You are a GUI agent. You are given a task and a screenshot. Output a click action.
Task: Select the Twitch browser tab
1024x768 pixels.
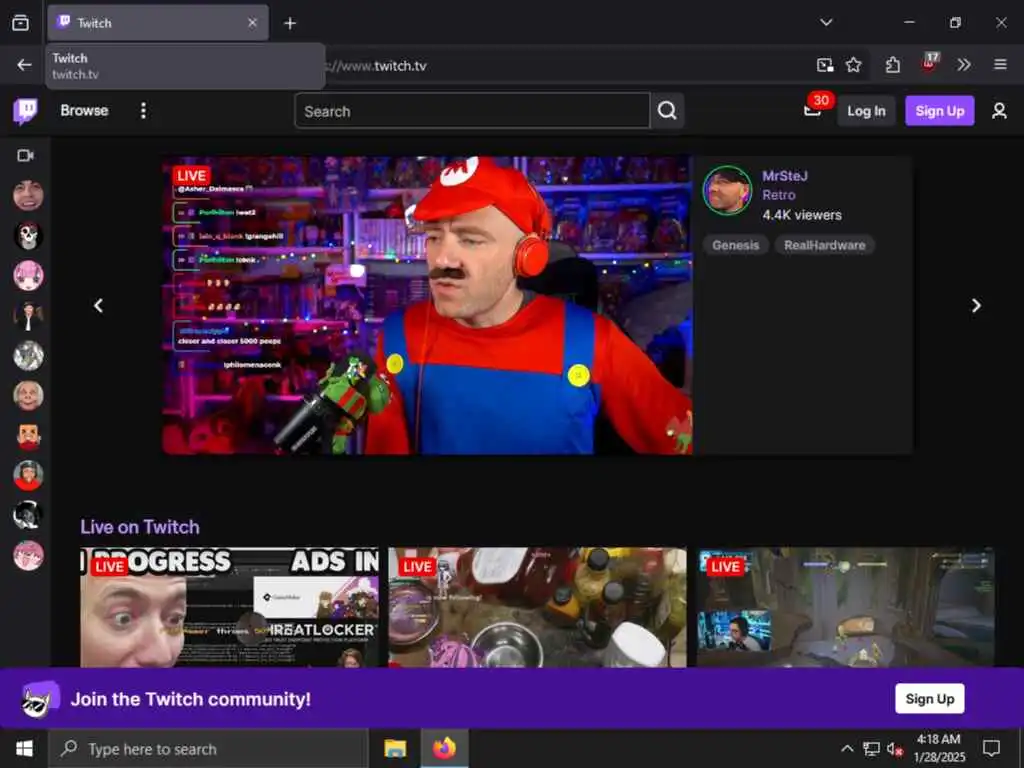158,23
